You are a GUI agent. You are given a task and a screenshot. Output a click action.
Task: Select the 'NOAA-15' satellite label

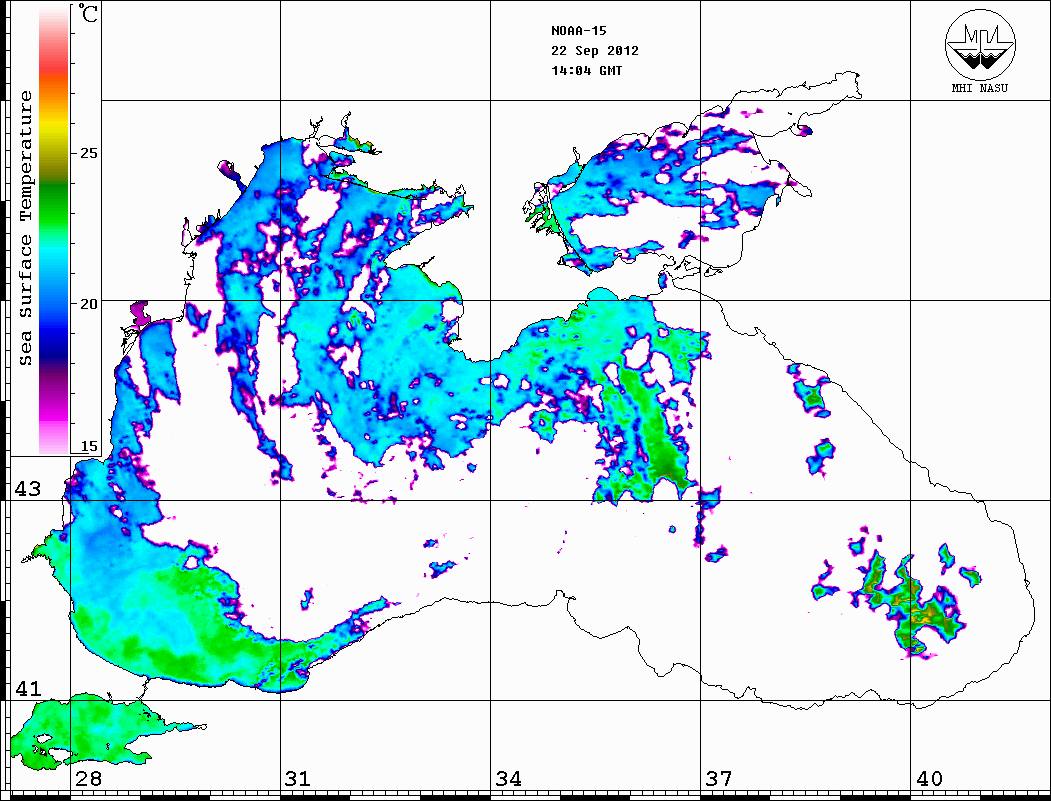click(x=578, y=31)
